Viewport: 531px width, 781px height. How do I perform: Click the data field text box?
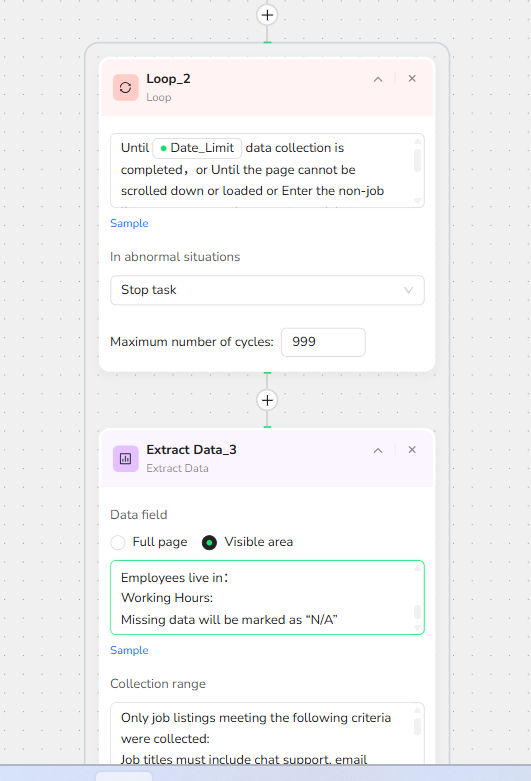click(267, 597)
